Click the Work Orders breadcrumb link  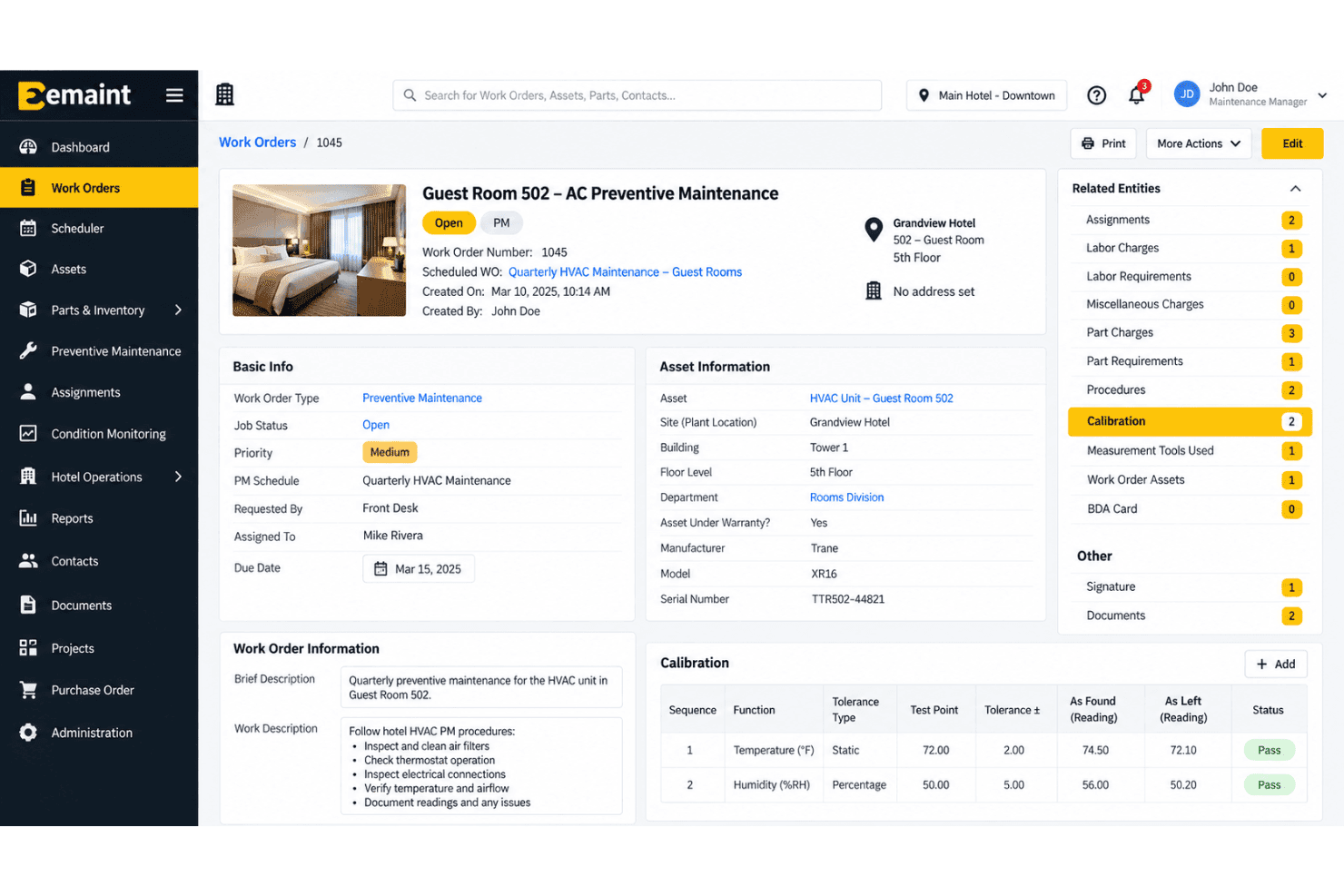(257, 143)
